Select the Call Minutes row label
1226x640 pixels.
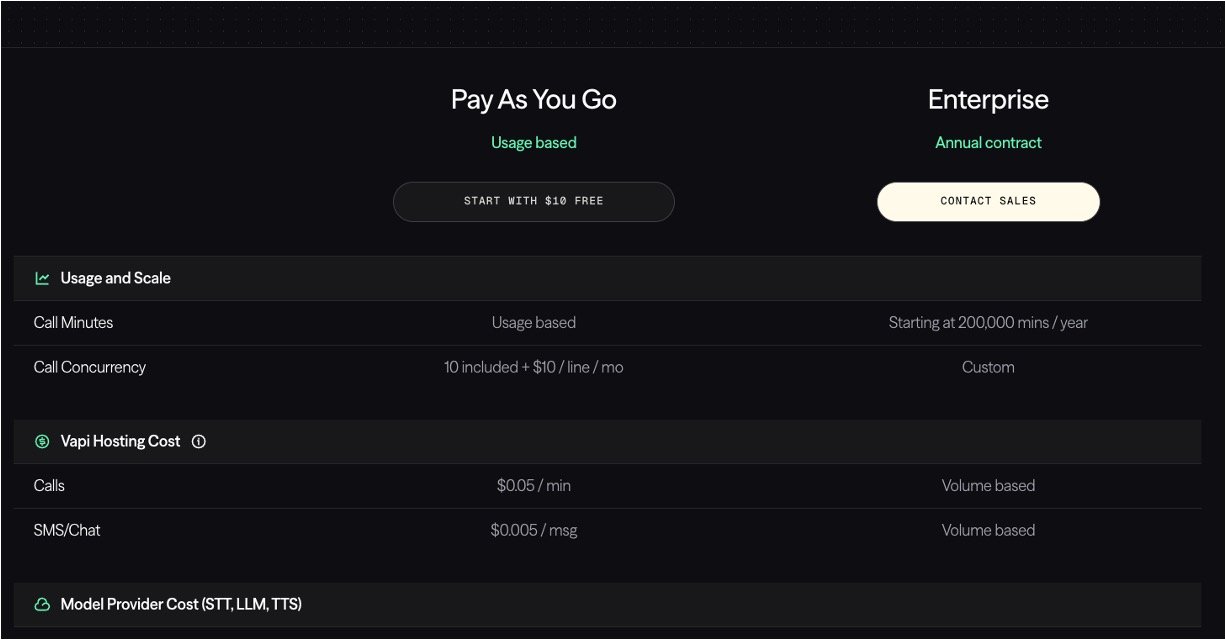coord(73,323)
